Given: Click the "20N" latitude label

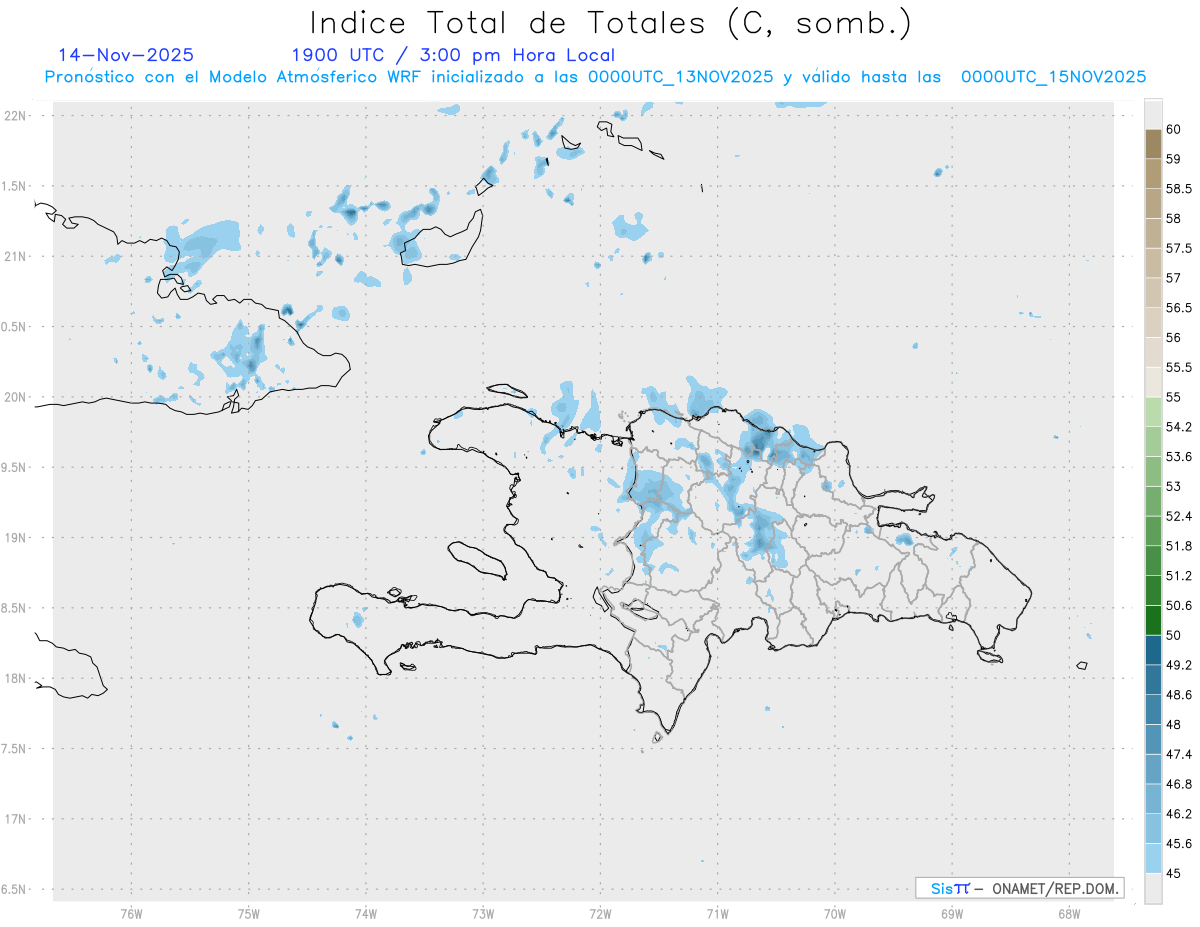Looking at the screenshot, I should [x=15, y=397].
